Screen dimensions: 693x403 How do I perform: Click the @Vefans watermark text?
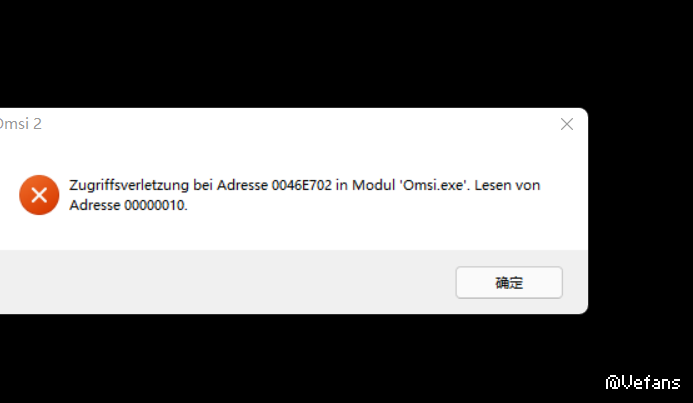[643, 382]
